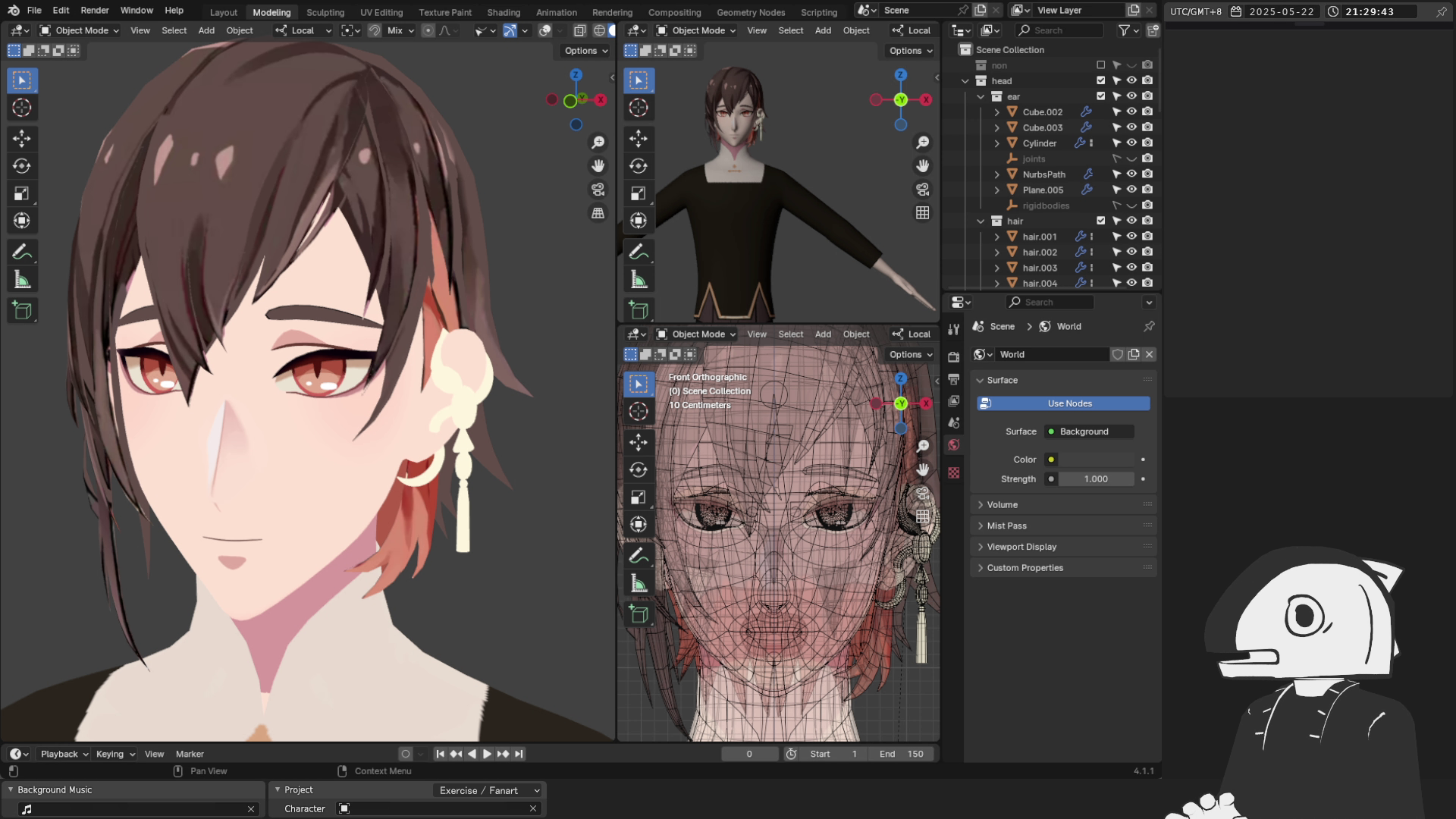This screenshot has height=819, width=1456.
Task: Open the File menu
Action: (34, 11)
